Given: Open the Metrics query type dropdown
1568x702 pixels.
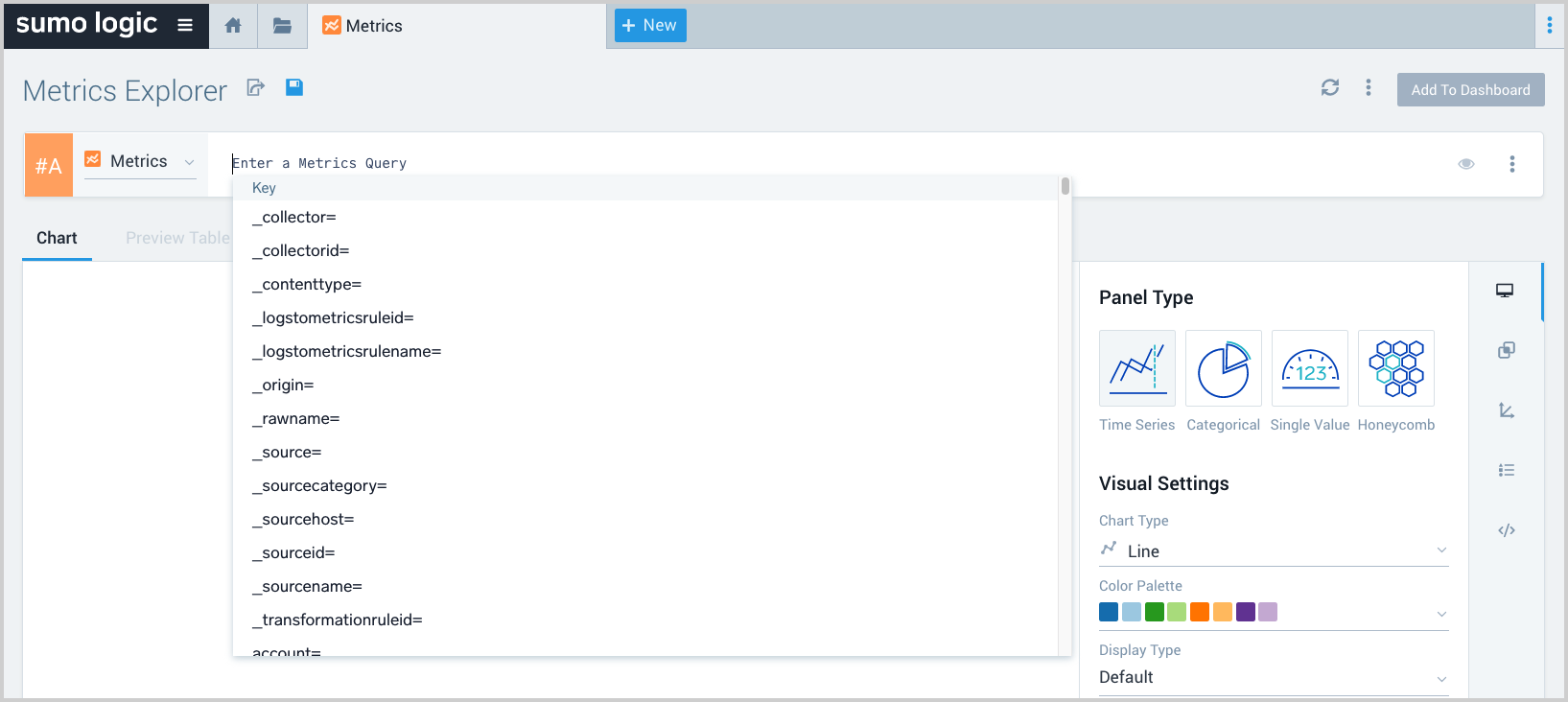Looking at the screenshot, I should click(141, 162).
